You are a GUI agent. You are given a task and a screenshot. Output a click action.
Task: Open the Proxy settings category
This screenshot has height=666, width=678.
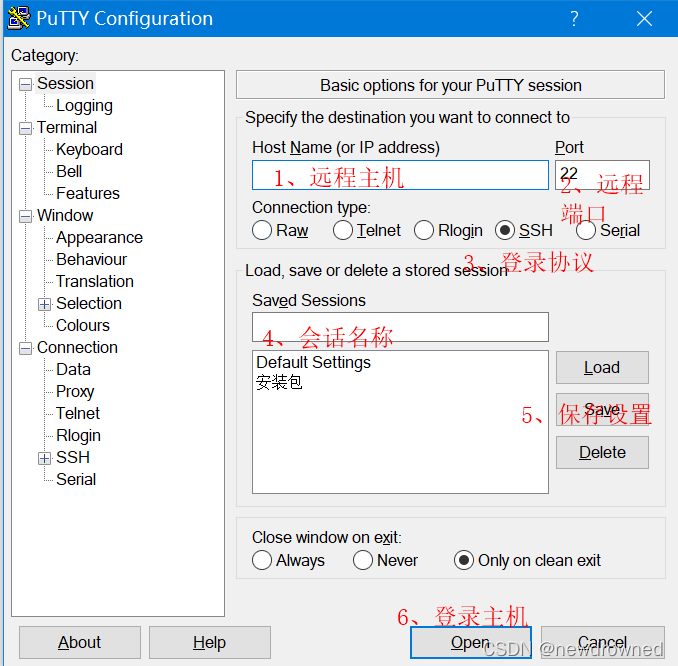point(75,392)
